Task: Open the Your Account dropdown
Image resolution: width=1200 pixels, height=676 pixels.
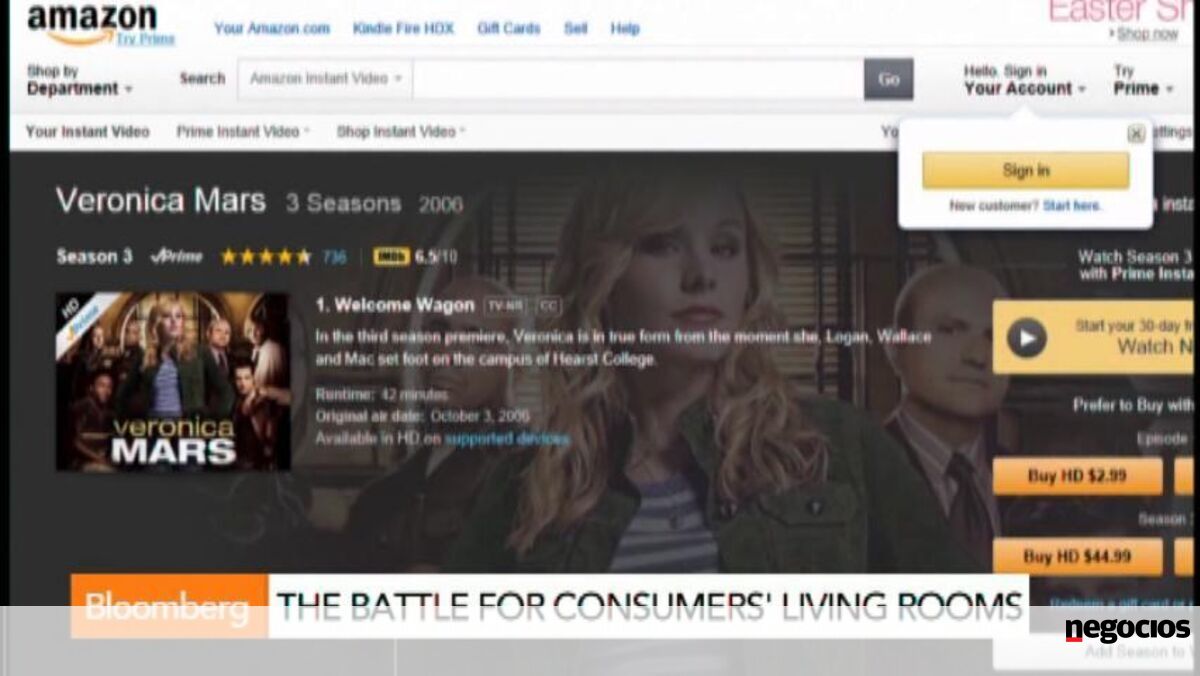Action: click(1025, 80)
